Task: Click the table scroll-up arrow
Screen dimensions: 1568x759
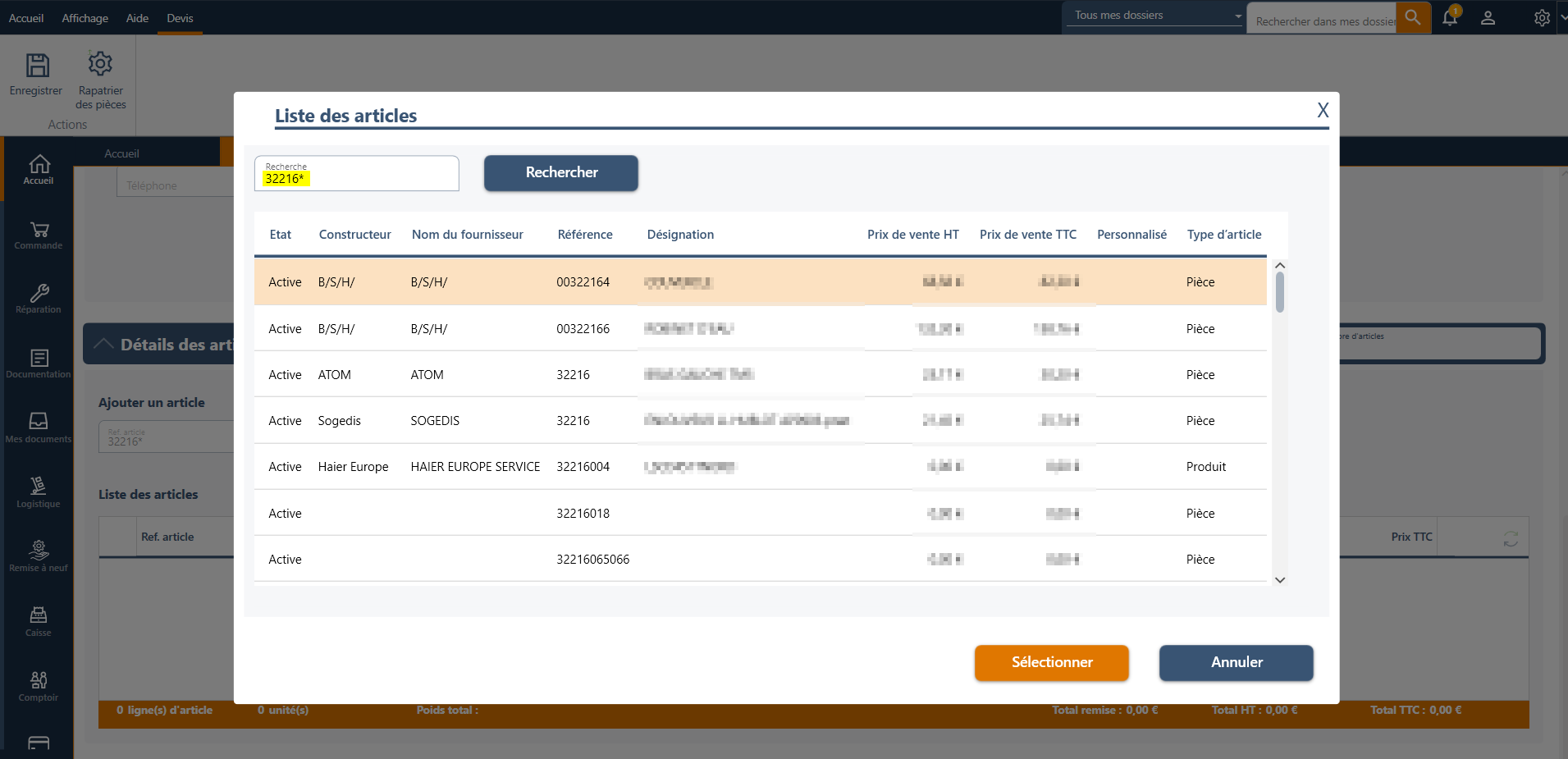Action: (x=1280, y=266)
